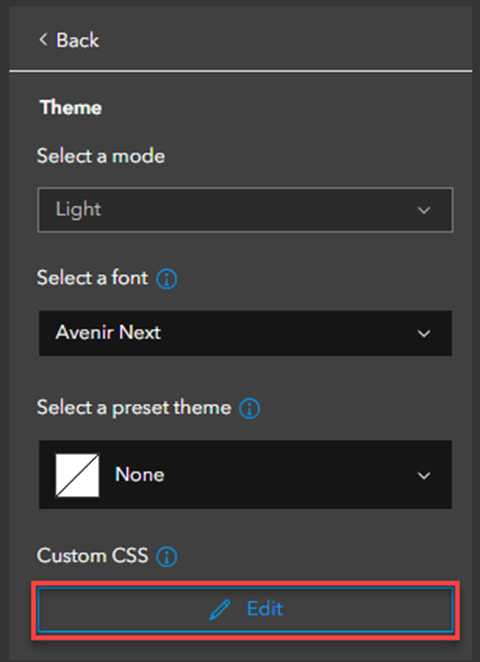Click the Custom CSS info icon
This screenshot has width=480, height=662.
coord(167,557)
